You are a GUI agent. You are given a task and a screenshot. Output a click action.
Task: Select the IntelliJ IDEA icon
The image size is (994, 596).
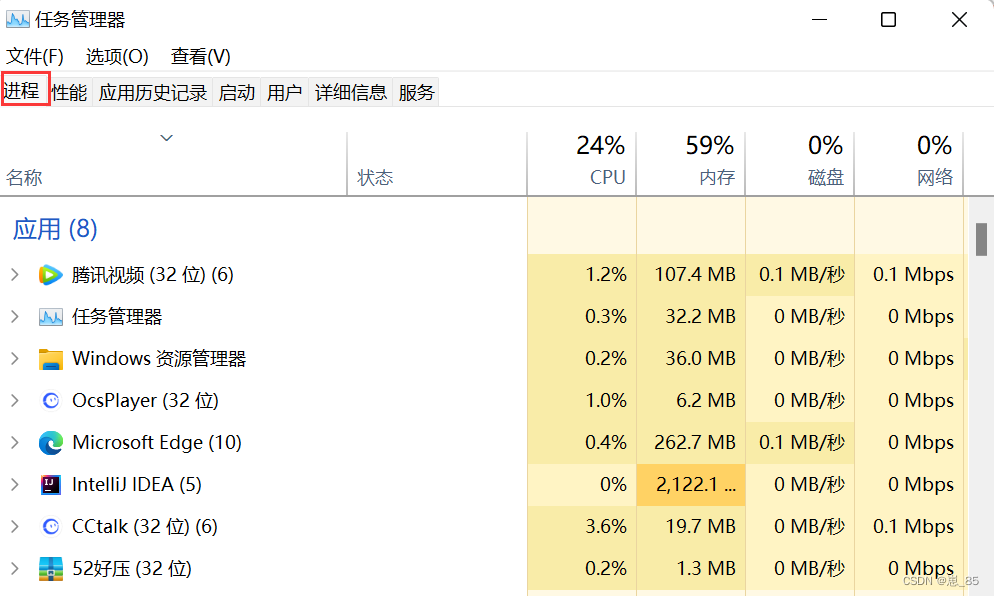[x=51, y=485]
